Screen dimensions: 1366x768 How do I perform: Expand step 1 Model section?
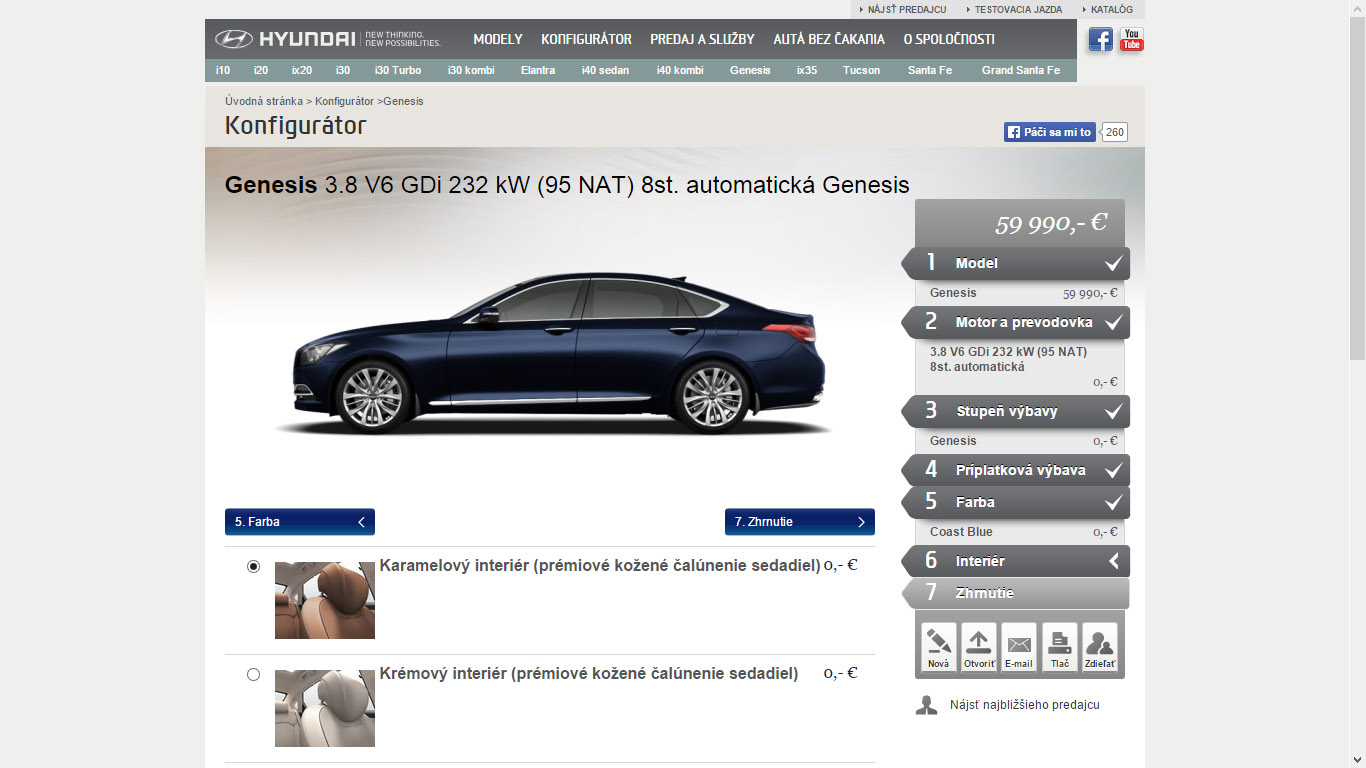(1016, 264)
